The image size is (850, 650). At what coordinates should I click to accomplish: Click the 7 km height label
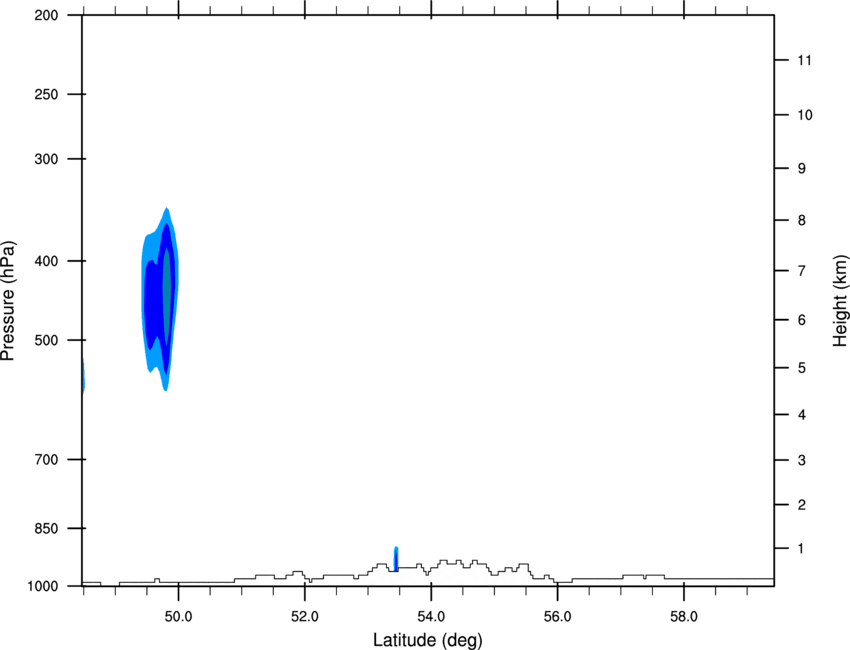(x=802, y=271)
